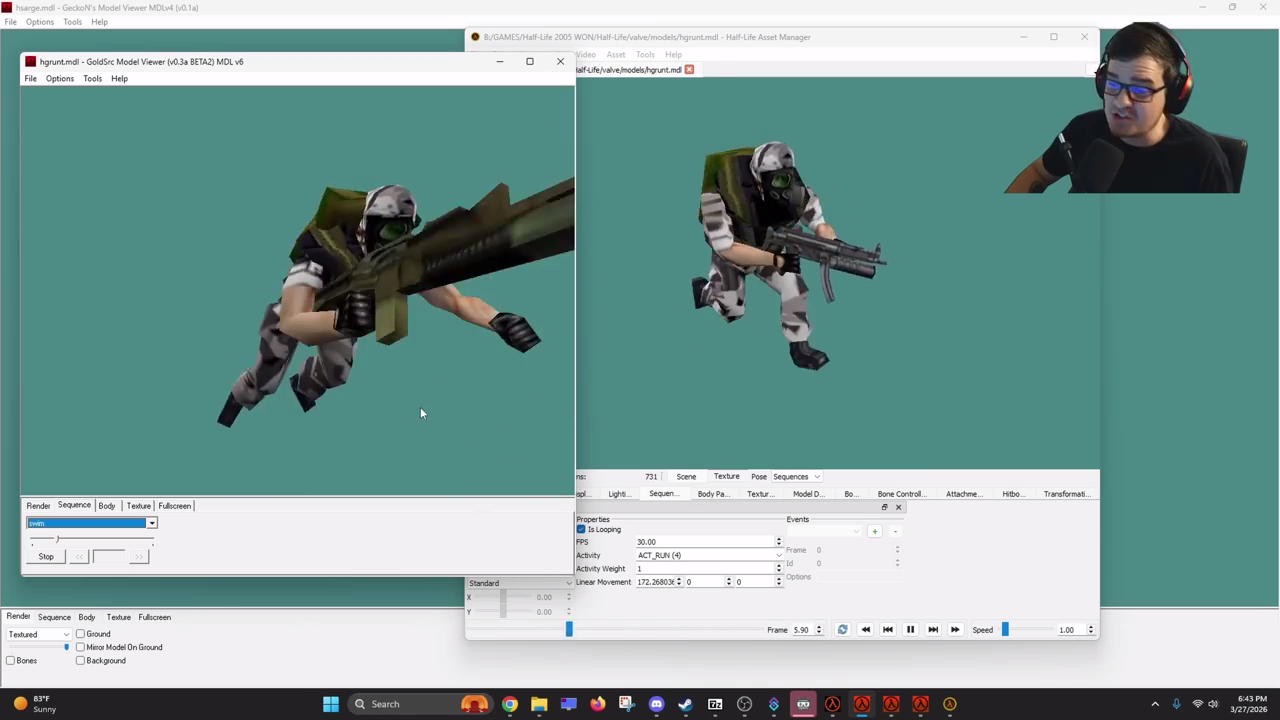Image resolution: width=1280 pixels, height=720 pixels.
Task: Open Sequence tab in GeckoN's Model Viewer
Action: pos(54,617)
